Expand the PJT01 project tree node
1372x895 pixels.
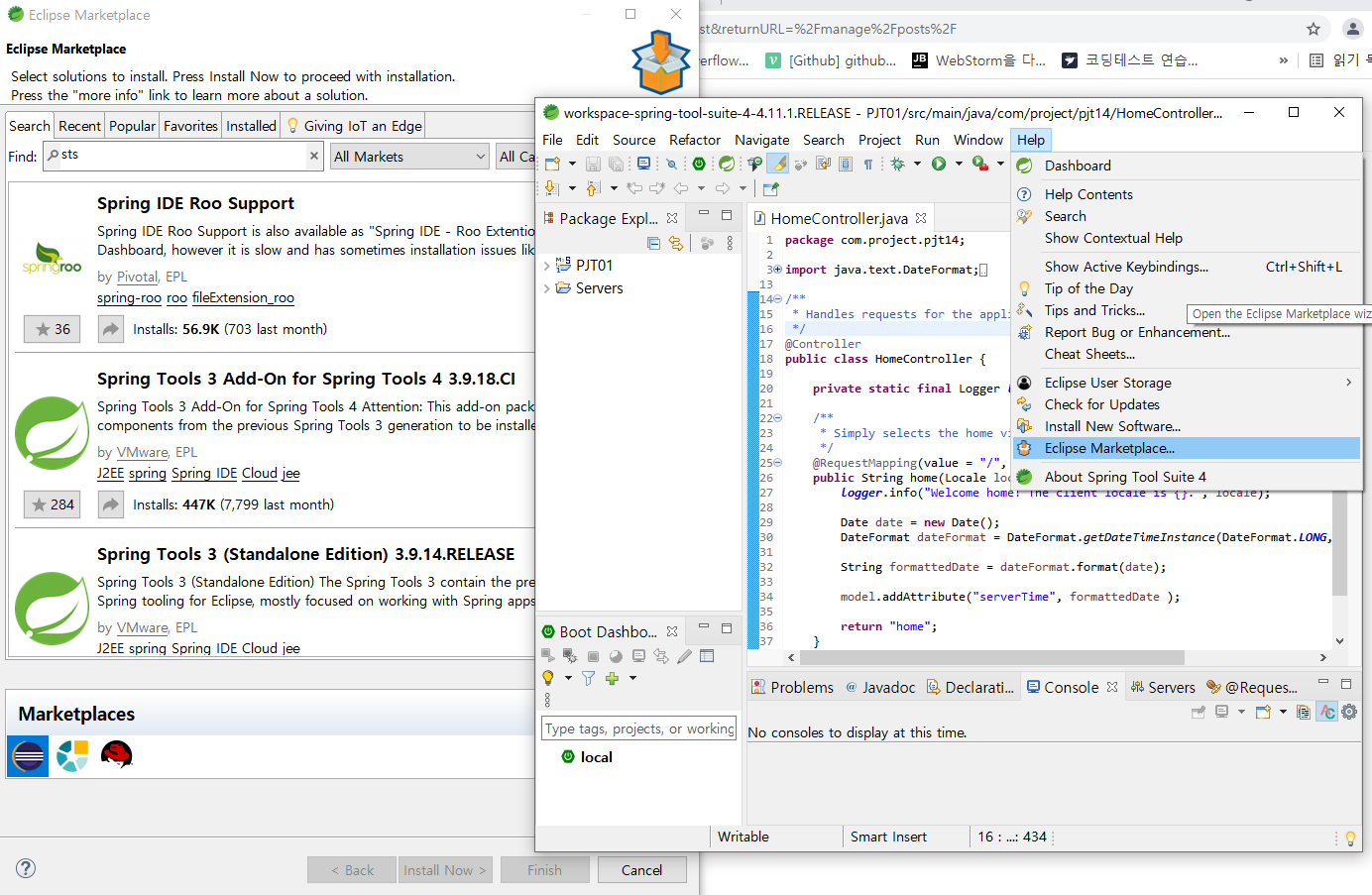click(546, 266)
